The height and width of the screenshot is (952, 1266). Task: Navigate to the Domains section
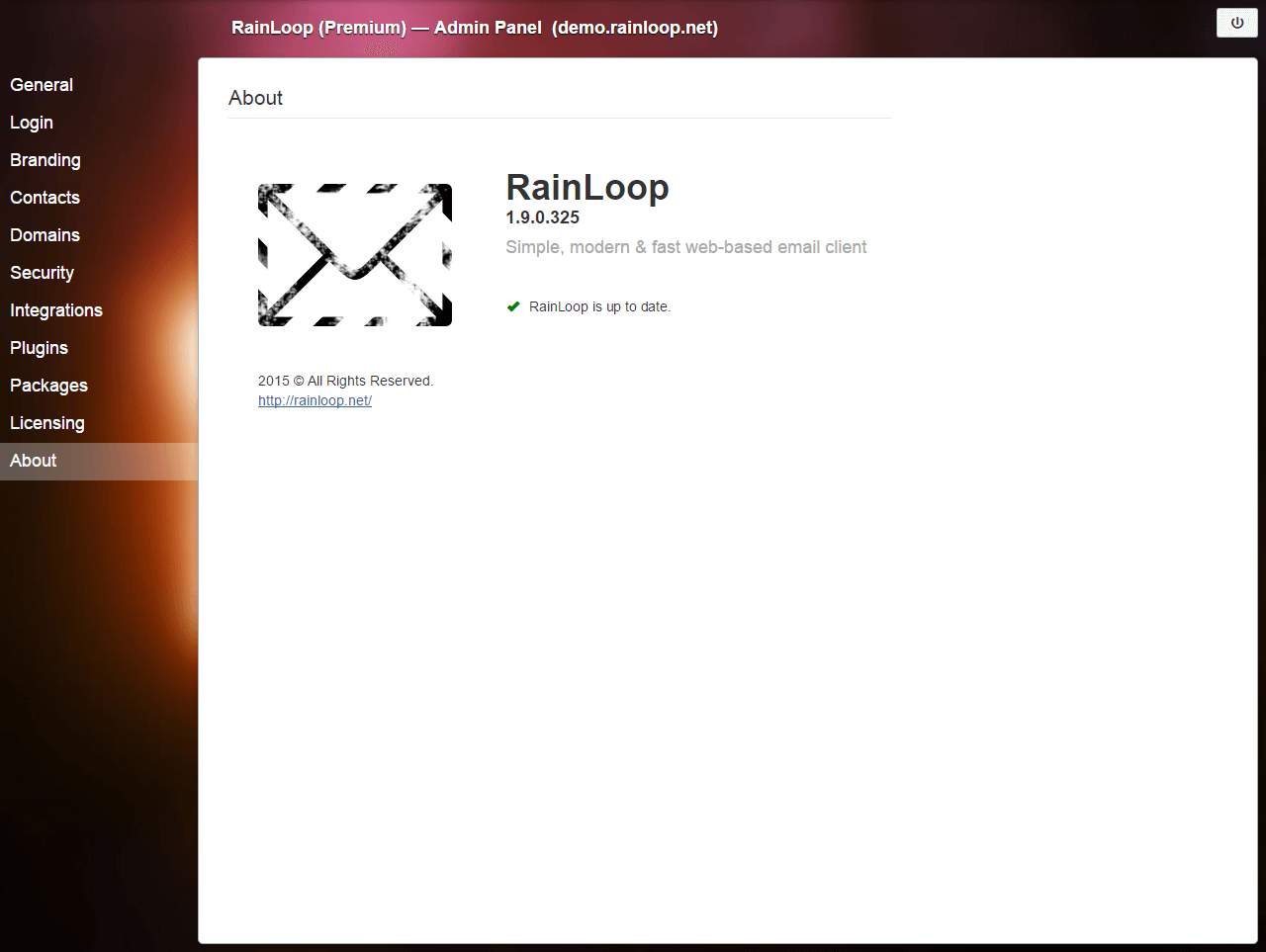pyautogui.click(x=45, y=235)
